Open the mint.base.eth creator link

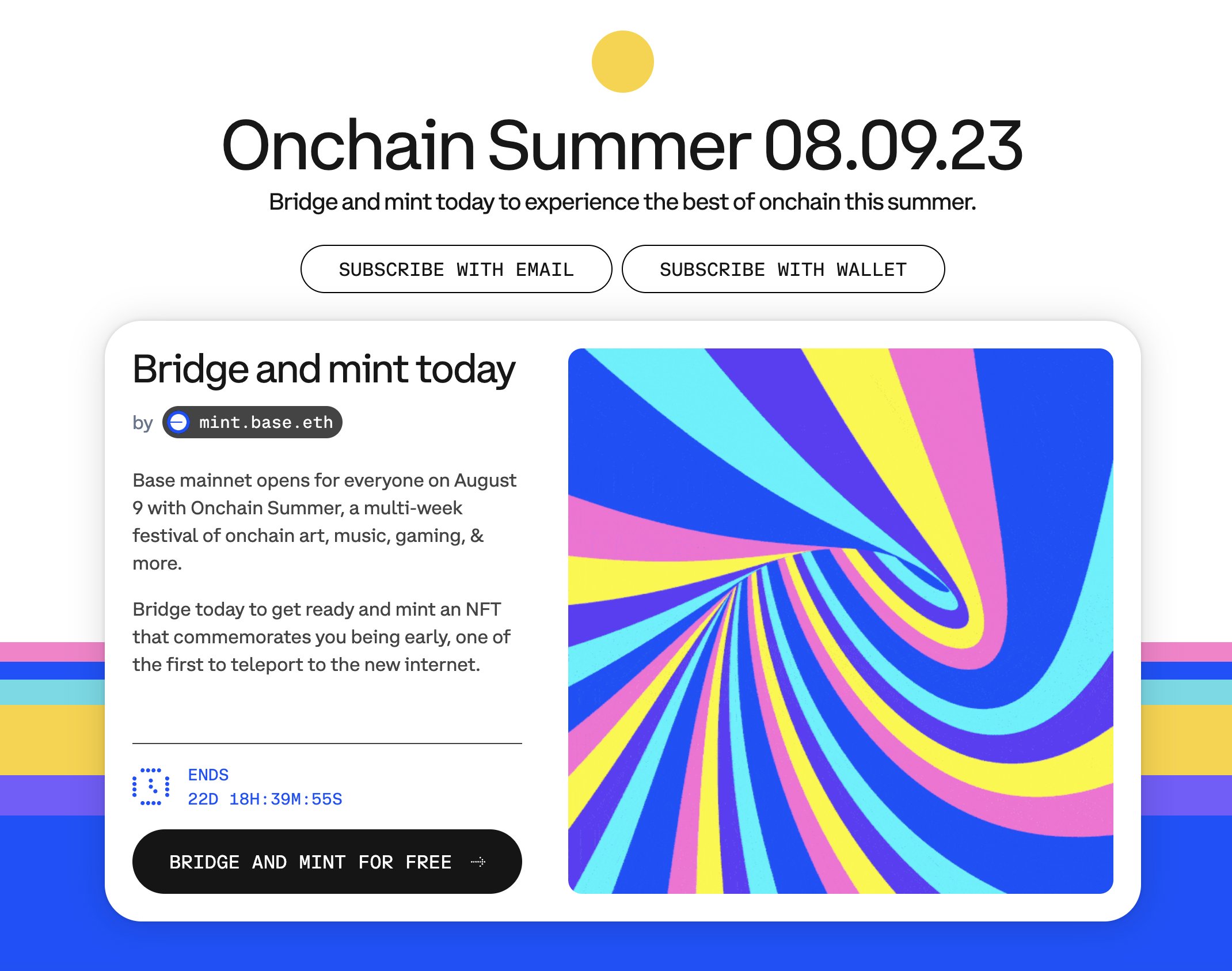click(265, 422)
